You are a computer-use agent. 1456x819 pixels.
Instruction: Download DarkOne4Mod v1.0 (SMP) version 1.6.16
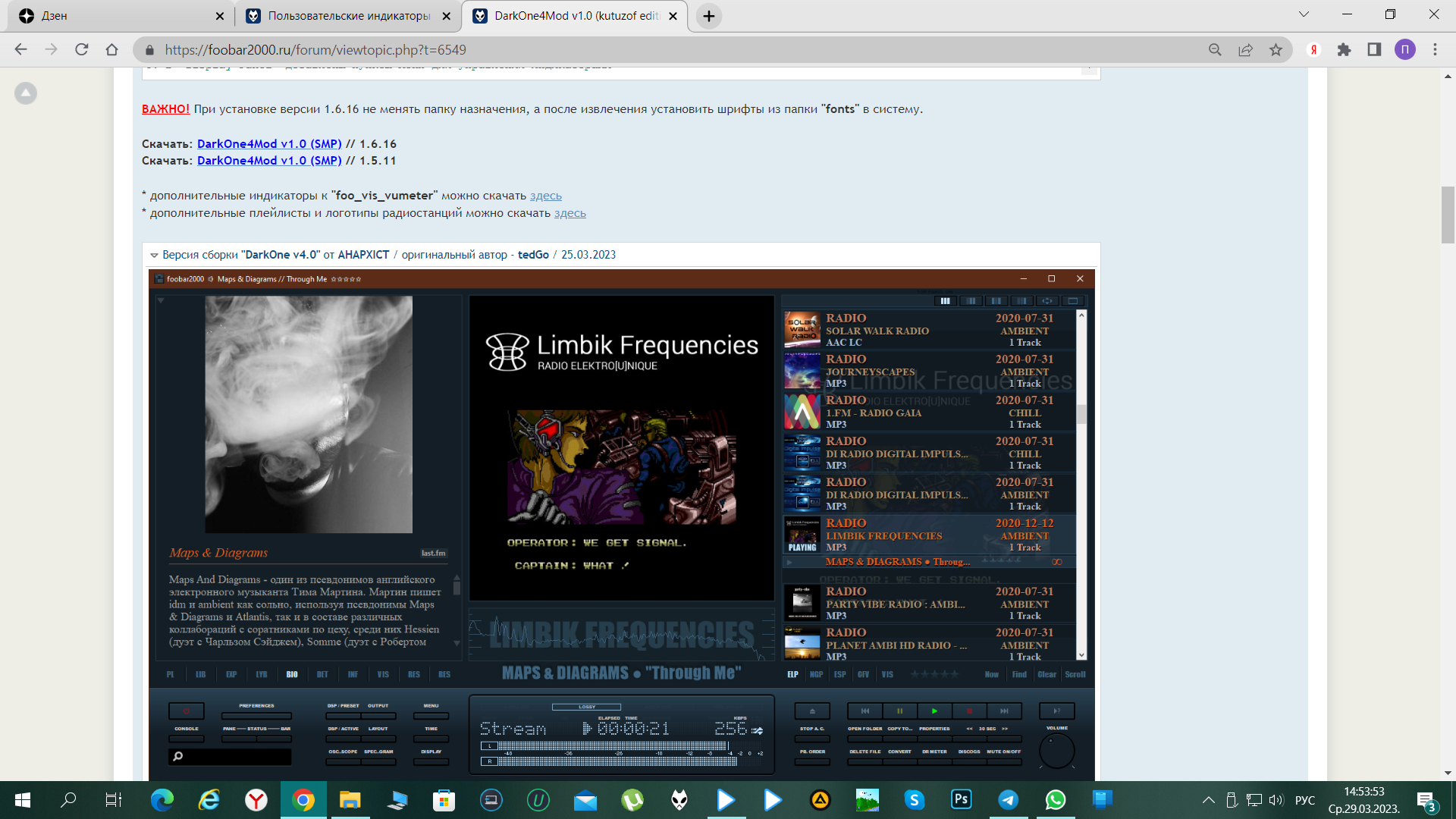click(269, 144)
